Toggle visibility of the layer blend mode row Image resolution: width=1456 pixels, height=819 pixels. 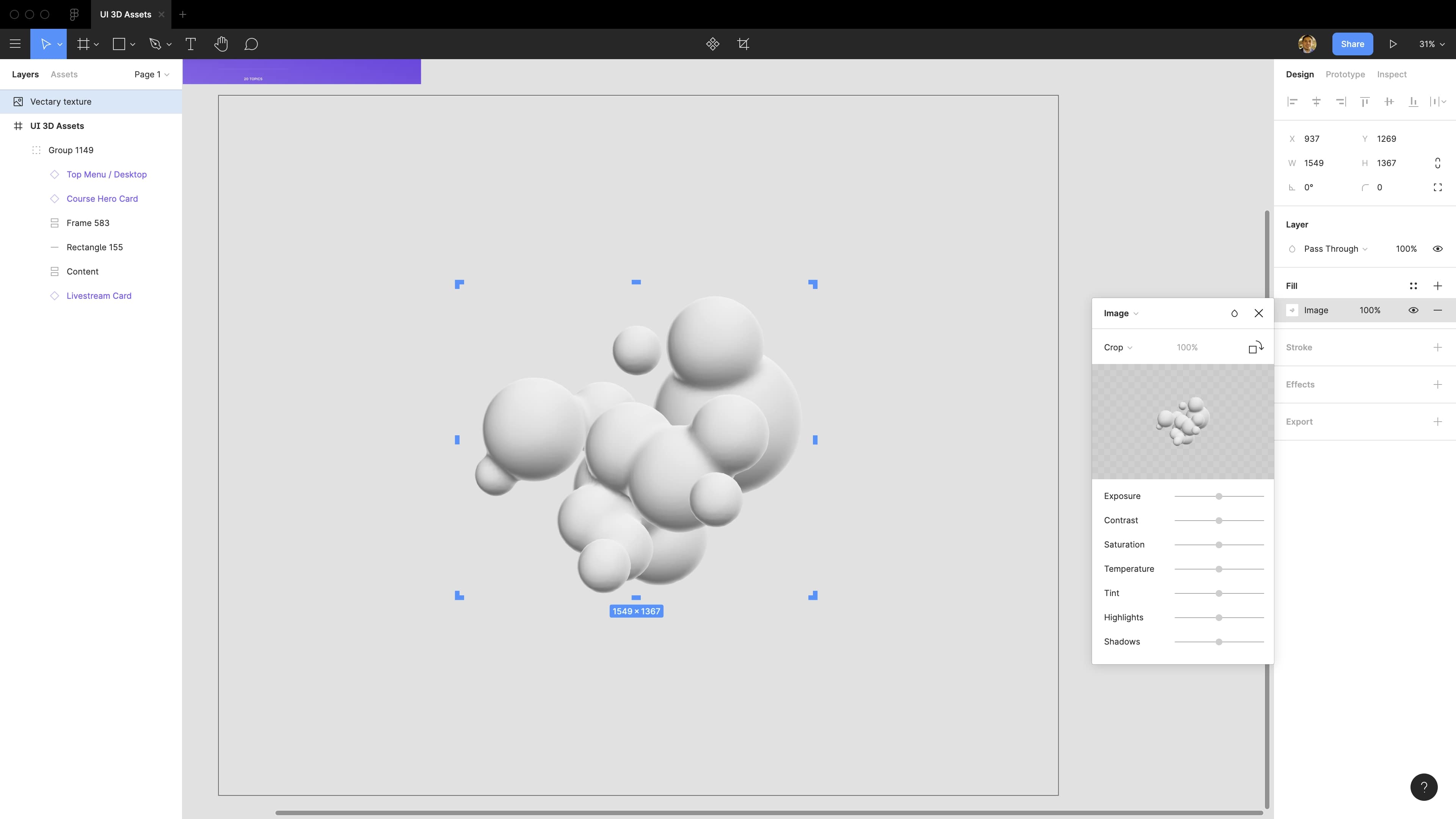[1438, 249]
